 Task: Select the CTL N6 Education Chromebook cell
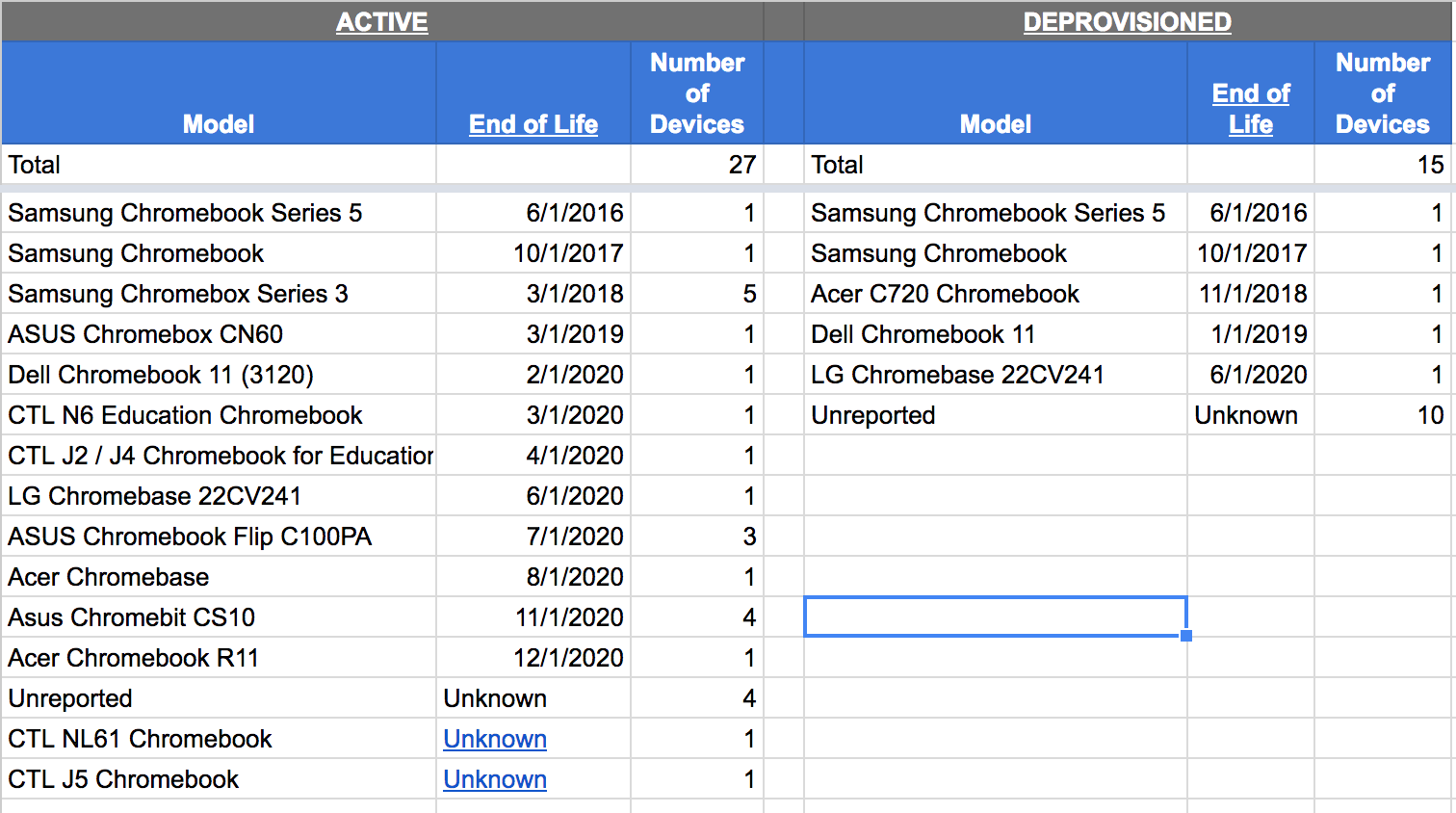pos(219,415)
